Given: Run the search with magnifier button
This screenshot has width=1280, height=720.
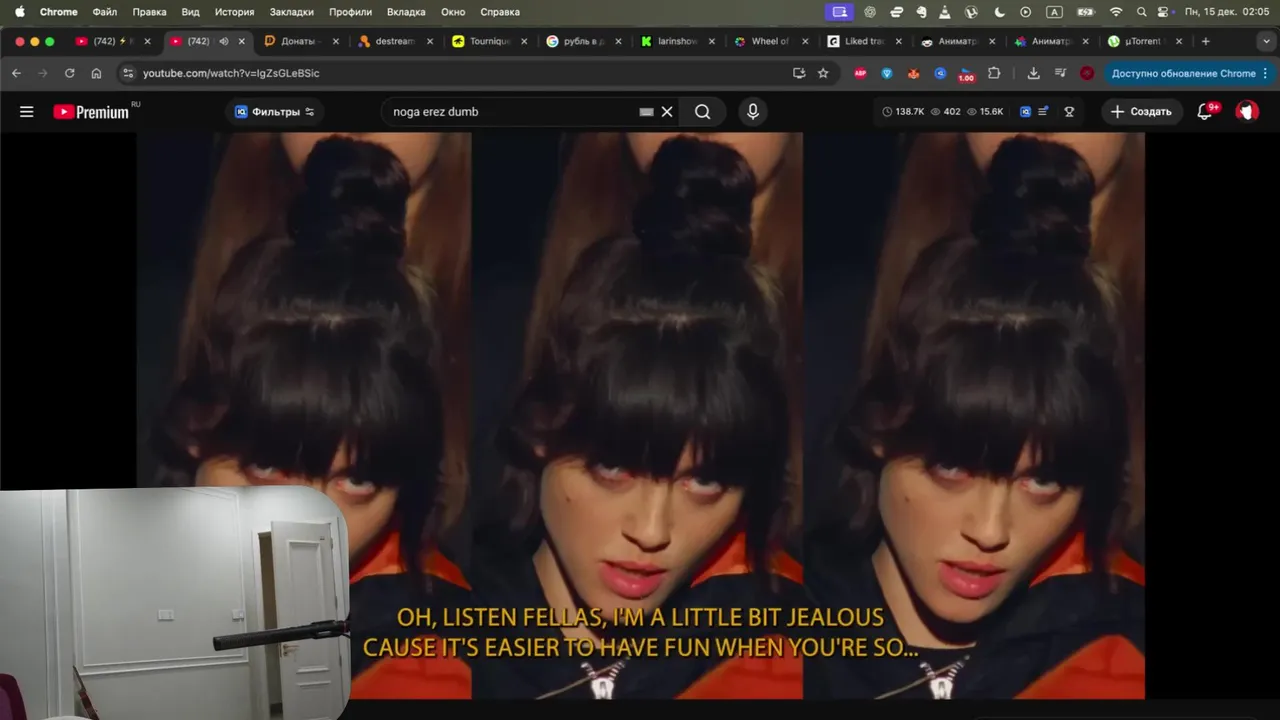Looking at the screenshot, I should tap(703, 112).
